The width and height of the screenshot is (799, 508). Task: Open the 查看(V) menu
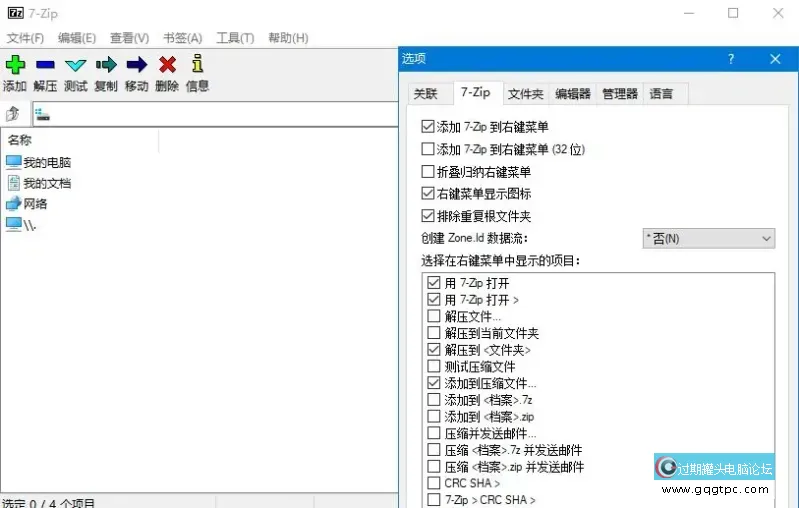point(129,38)
